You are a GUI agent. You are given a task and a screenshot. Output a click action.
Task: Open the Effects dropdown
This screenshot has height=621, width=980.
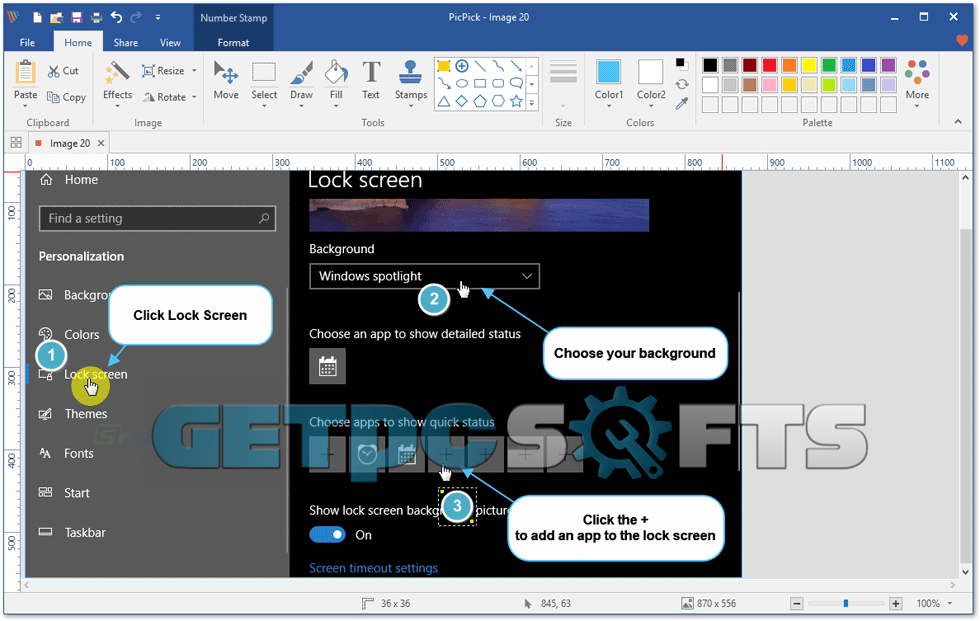(118, 106)
